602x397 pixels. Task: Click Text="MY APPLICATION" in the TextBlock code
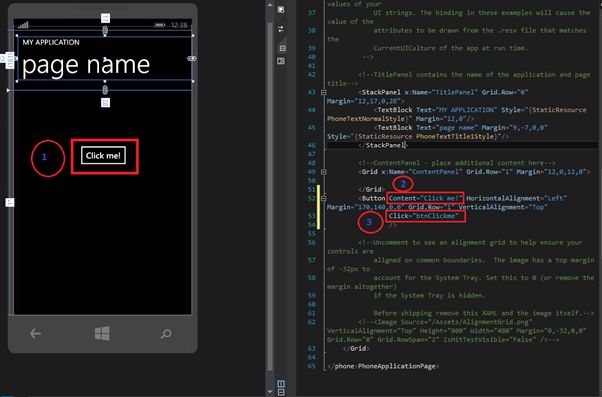(457, 110)
